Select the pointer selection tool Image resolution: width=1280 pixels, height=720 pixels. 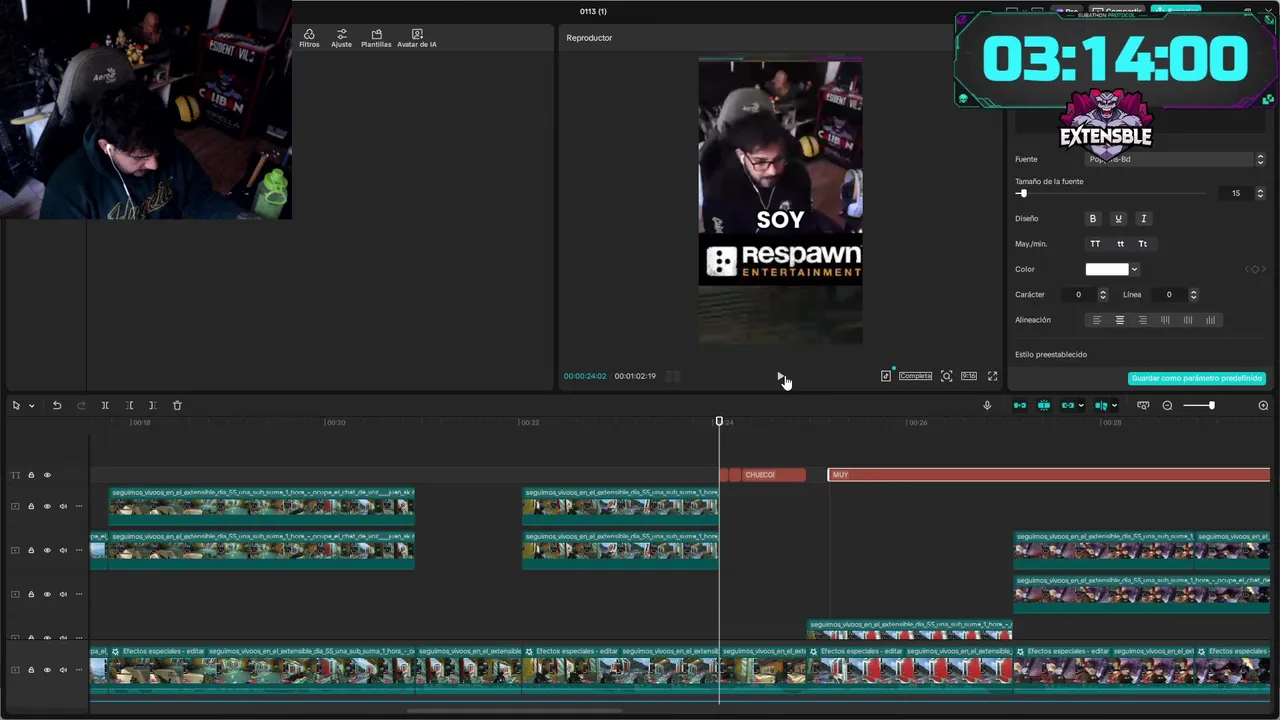tap(16, 405)
